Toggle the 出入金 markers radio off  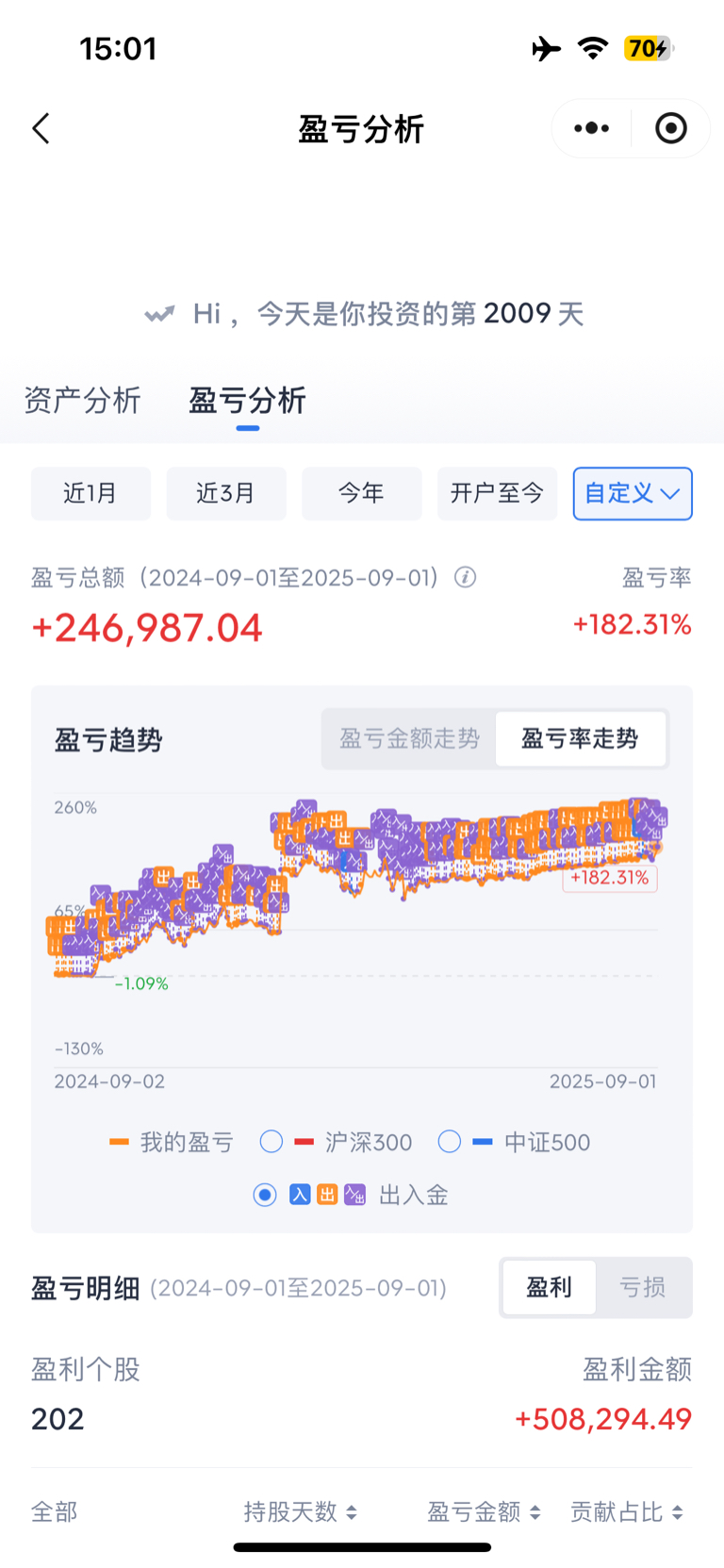(x=265, y=1195)
